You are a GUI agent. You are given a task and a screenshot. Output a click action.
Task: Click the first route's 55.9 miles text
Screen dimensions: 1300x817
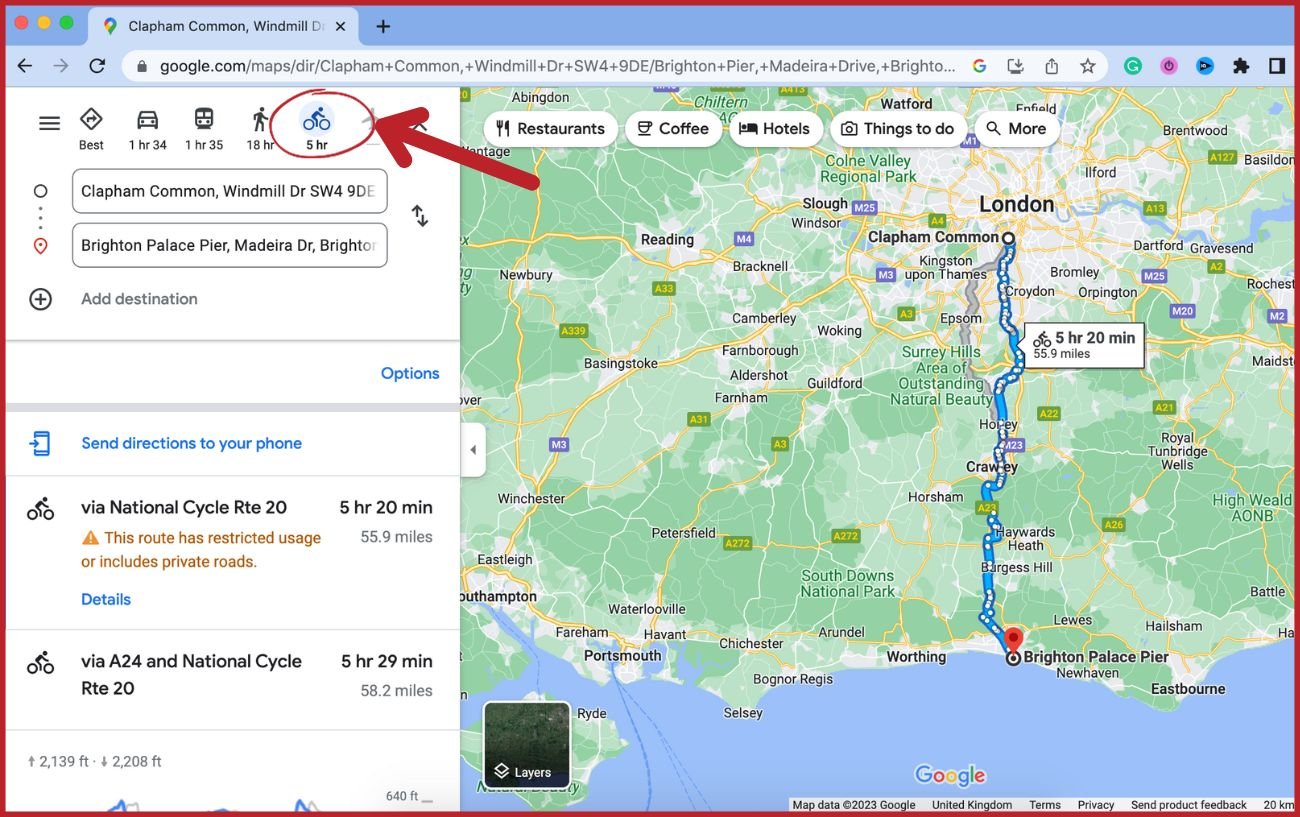tap(397, 537)
